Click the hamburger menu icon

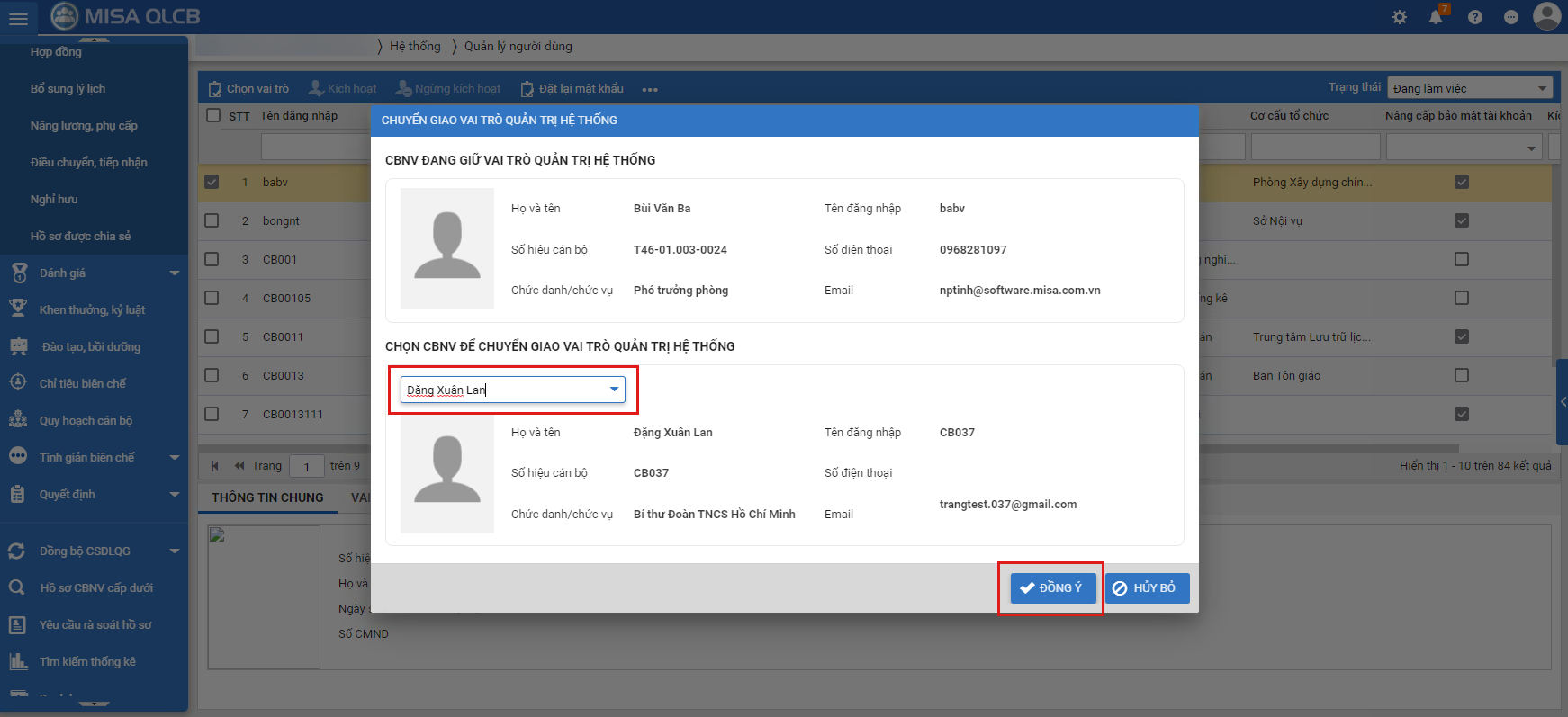tap(18, 18)
